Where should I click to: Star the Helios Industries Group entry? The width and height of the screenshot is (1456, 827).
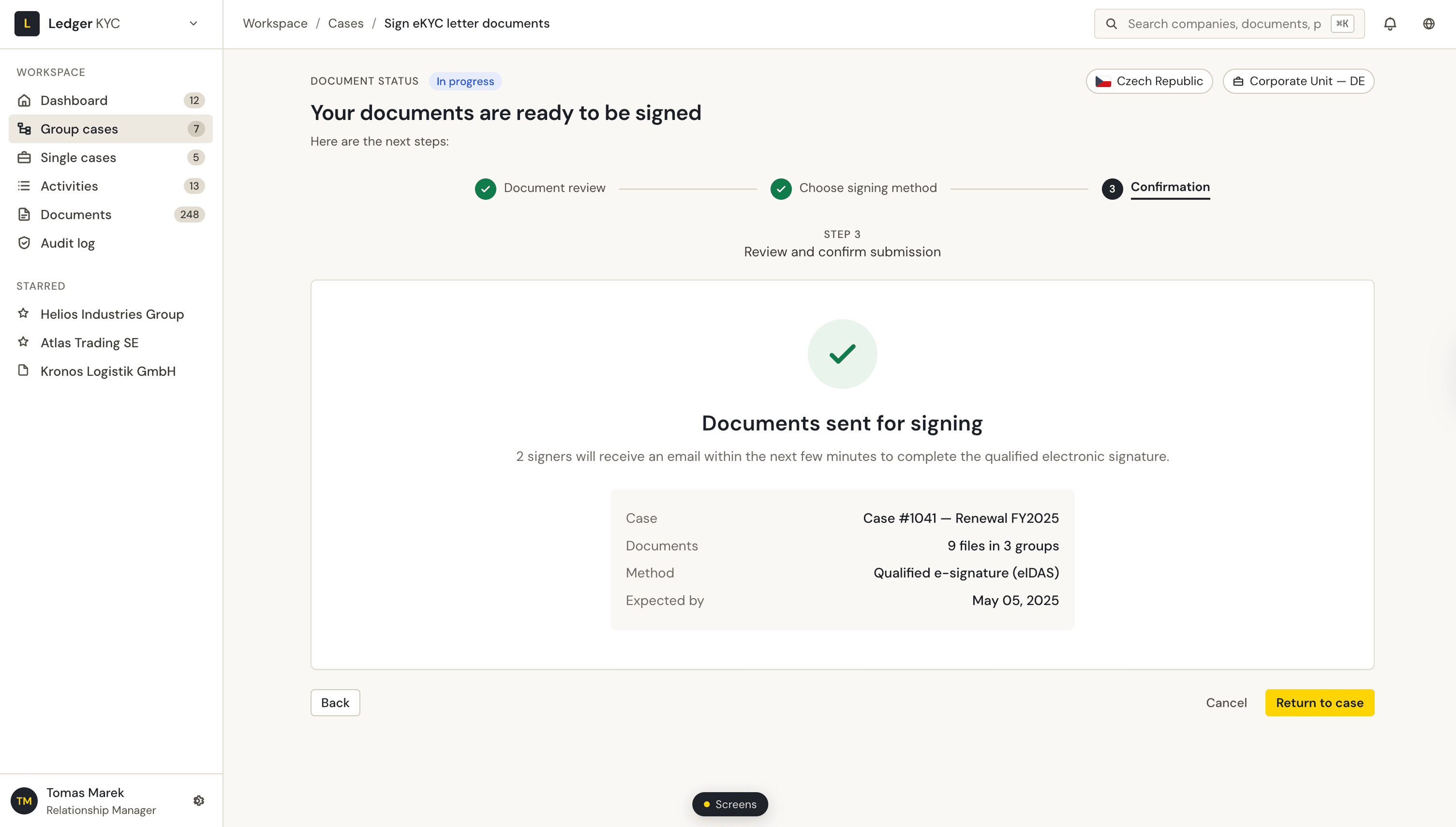click(23, 313)
